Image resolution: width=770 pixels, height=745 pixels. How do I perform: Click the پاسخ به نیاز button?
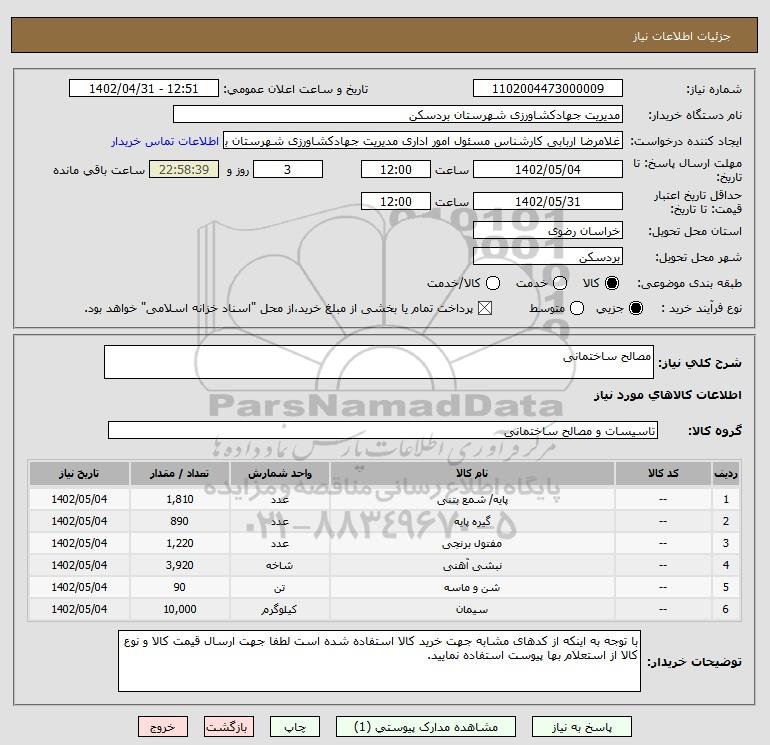click(x=582, y=727)
